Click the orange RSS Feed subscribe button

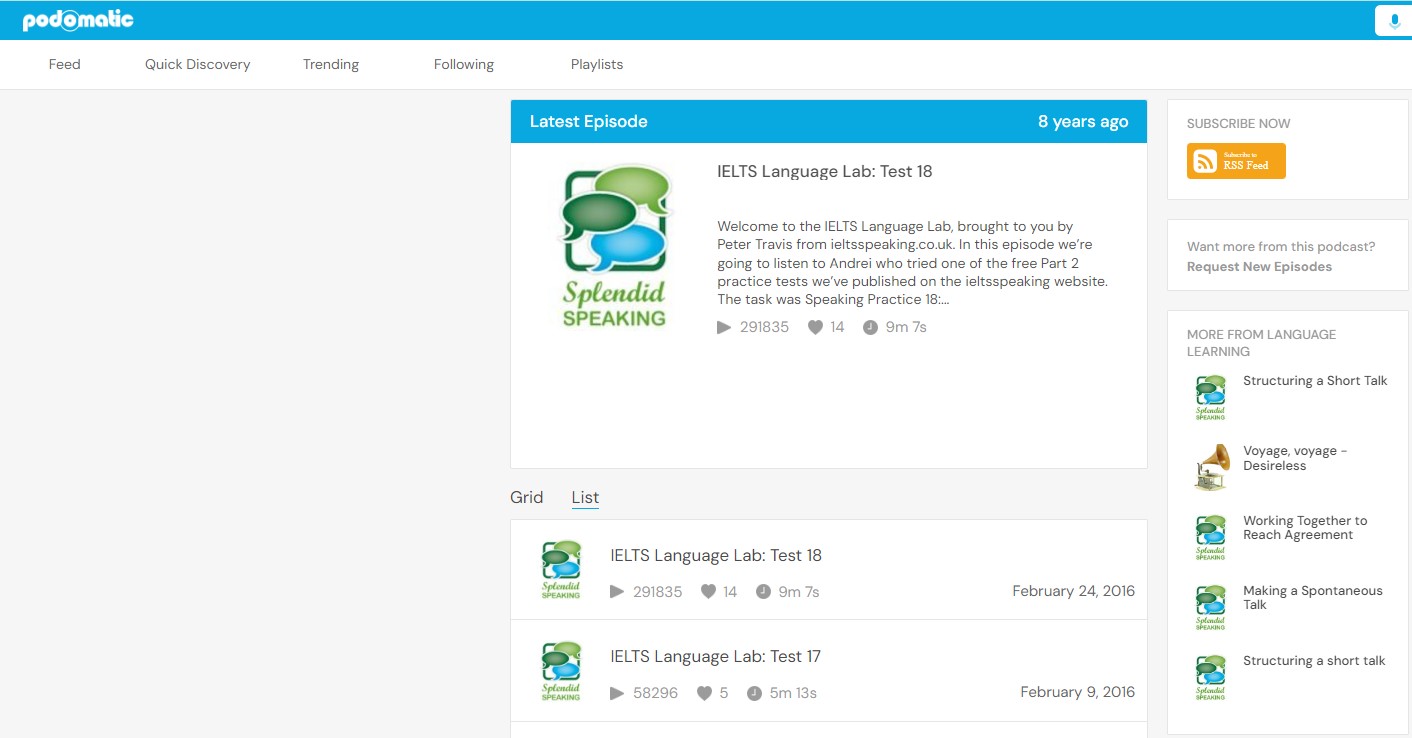click(x=1236, y=161)
